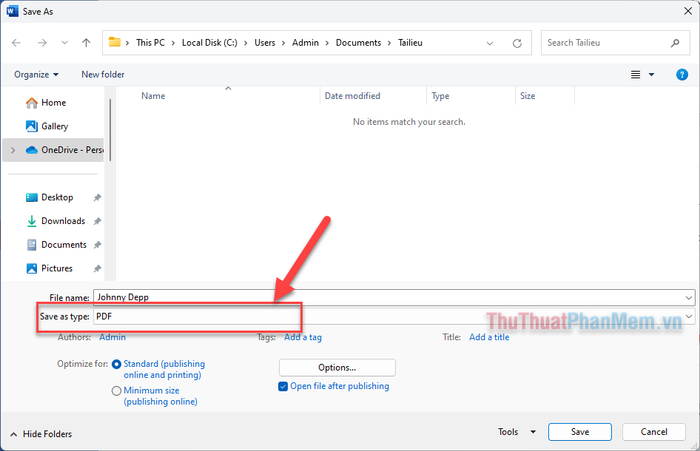Open the File name dropdown arrow
The height and width of the screenshot is (451, 700).
point(688,297)
